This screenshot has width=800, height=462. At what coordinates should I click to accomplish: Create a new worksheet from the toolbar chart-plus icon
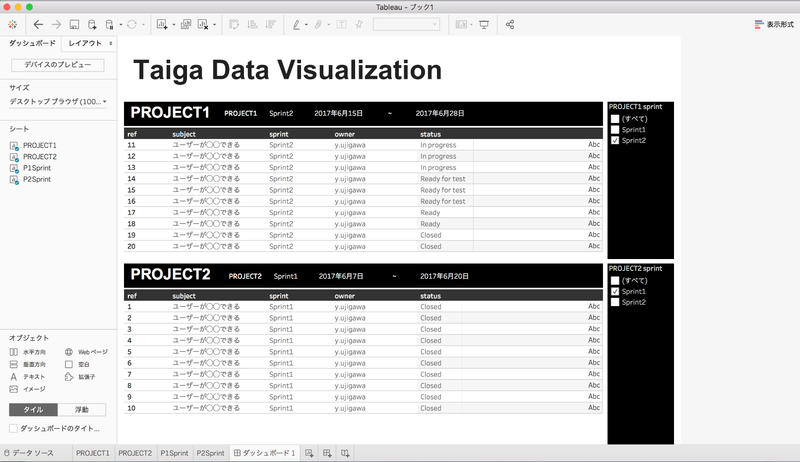162,24
